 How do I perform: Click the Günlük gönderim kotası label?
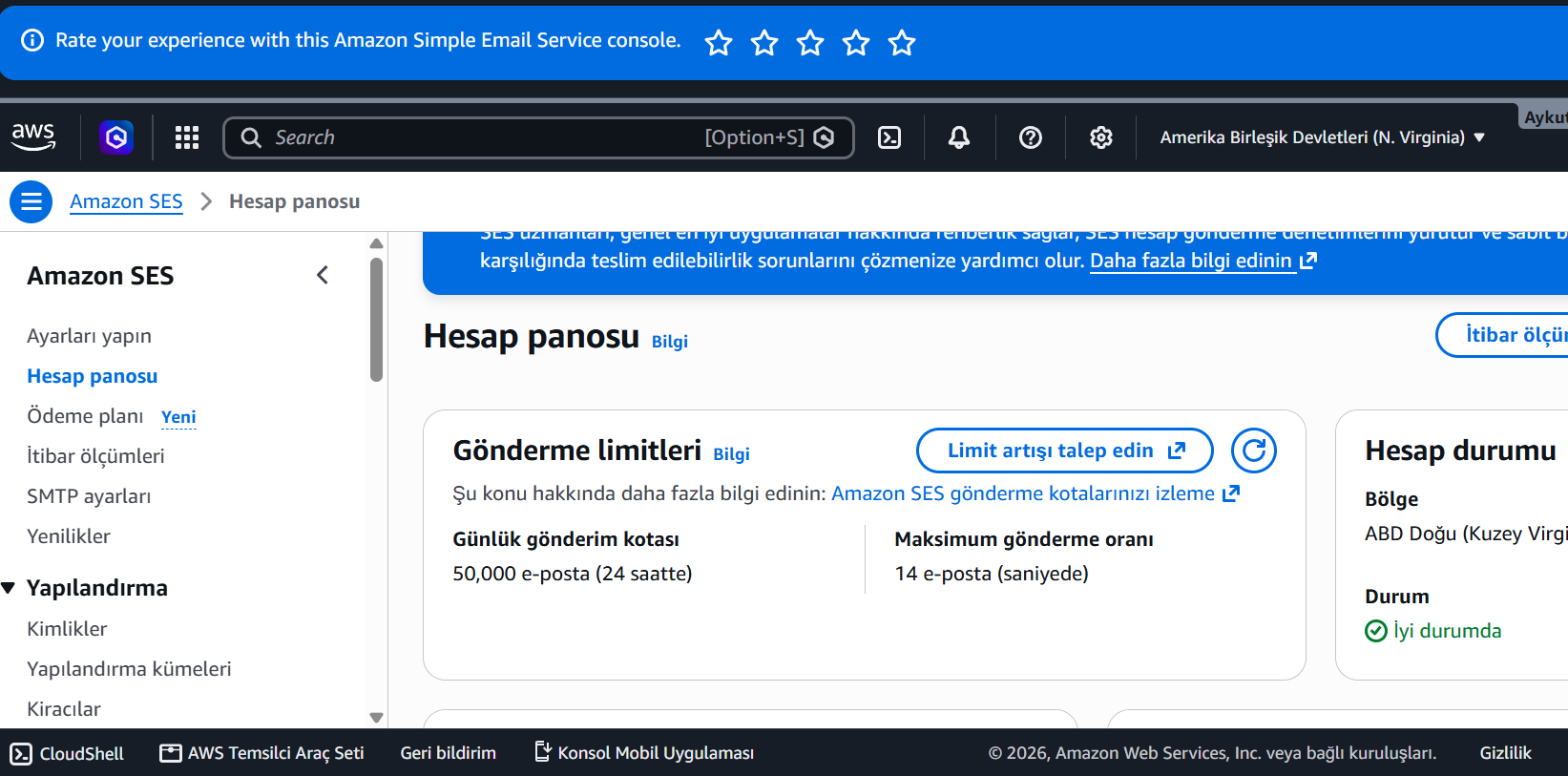pos(566,539)
